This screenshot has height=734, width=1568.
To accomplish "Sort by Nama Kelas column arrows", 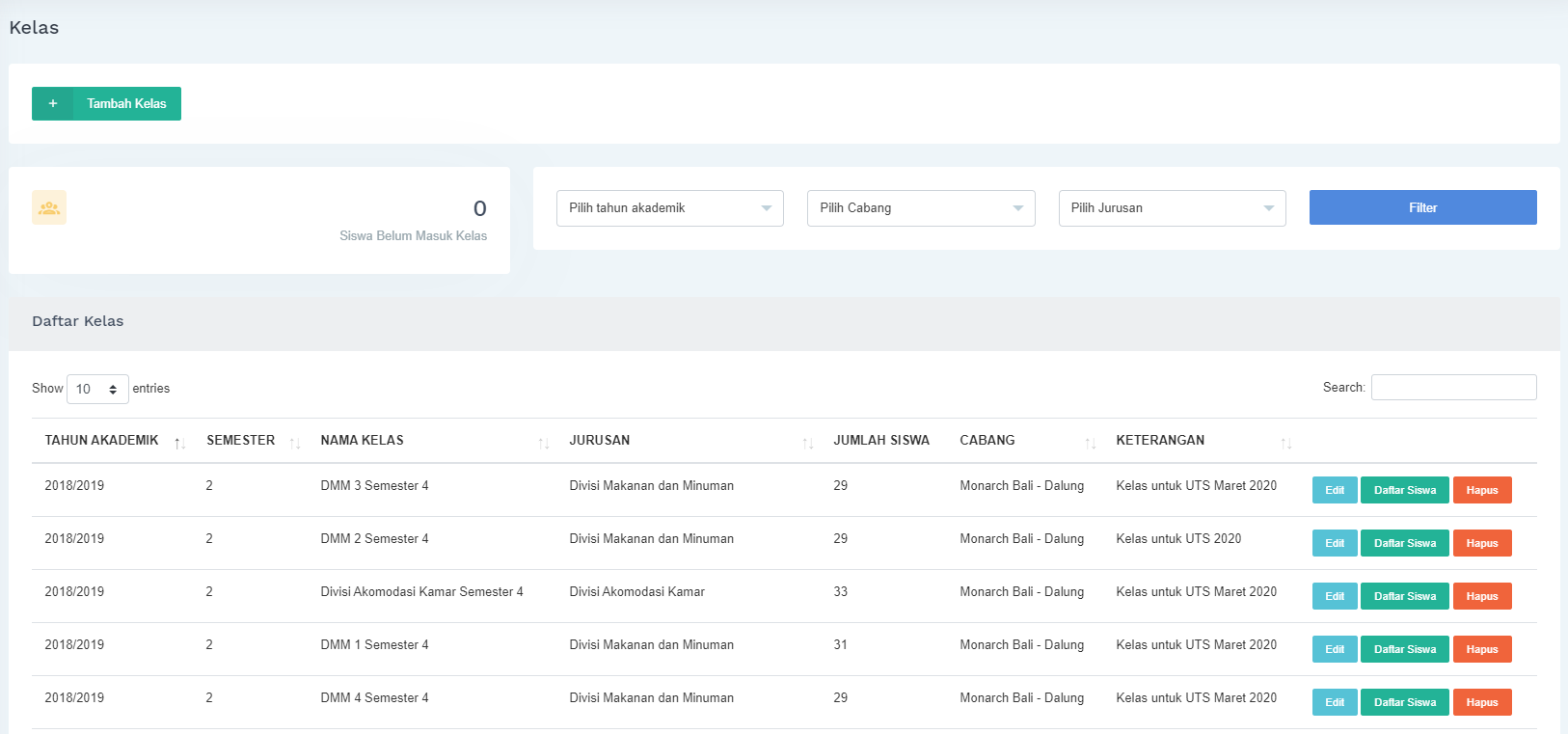I will pyautogui.click(x=544, y=443).
